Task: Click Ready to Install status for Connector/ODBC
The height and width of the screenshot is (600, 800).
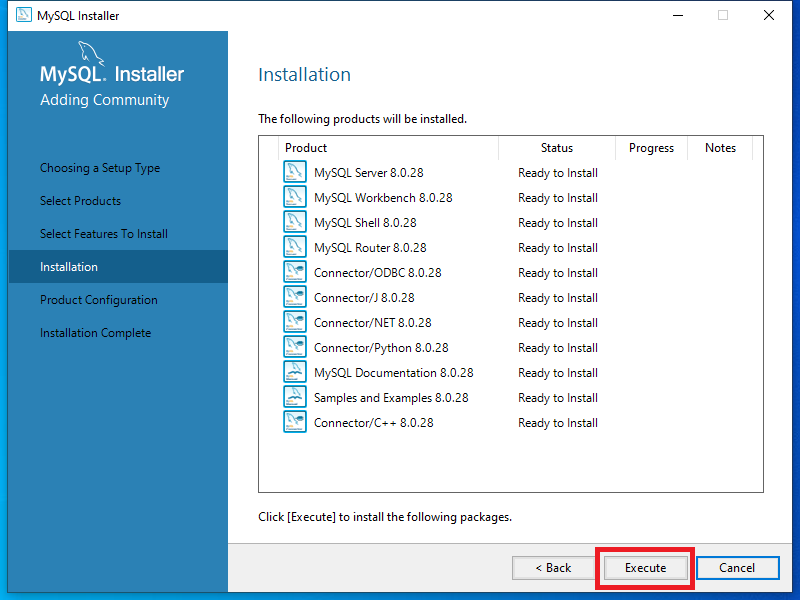Action: click(x=558, y=273)
